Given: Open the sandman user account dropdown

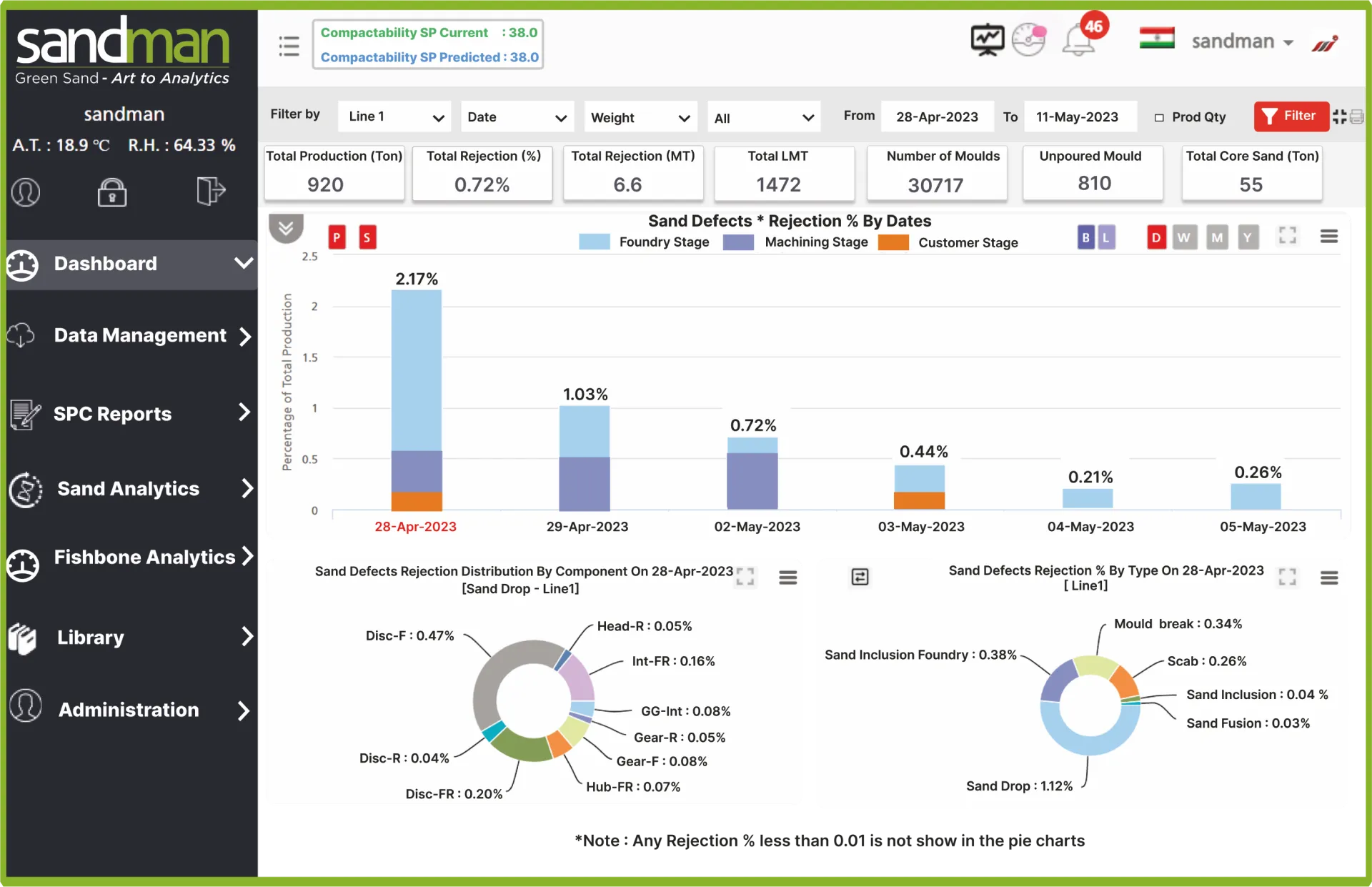Looking at the screenshot, I should tap(1242, 41).
